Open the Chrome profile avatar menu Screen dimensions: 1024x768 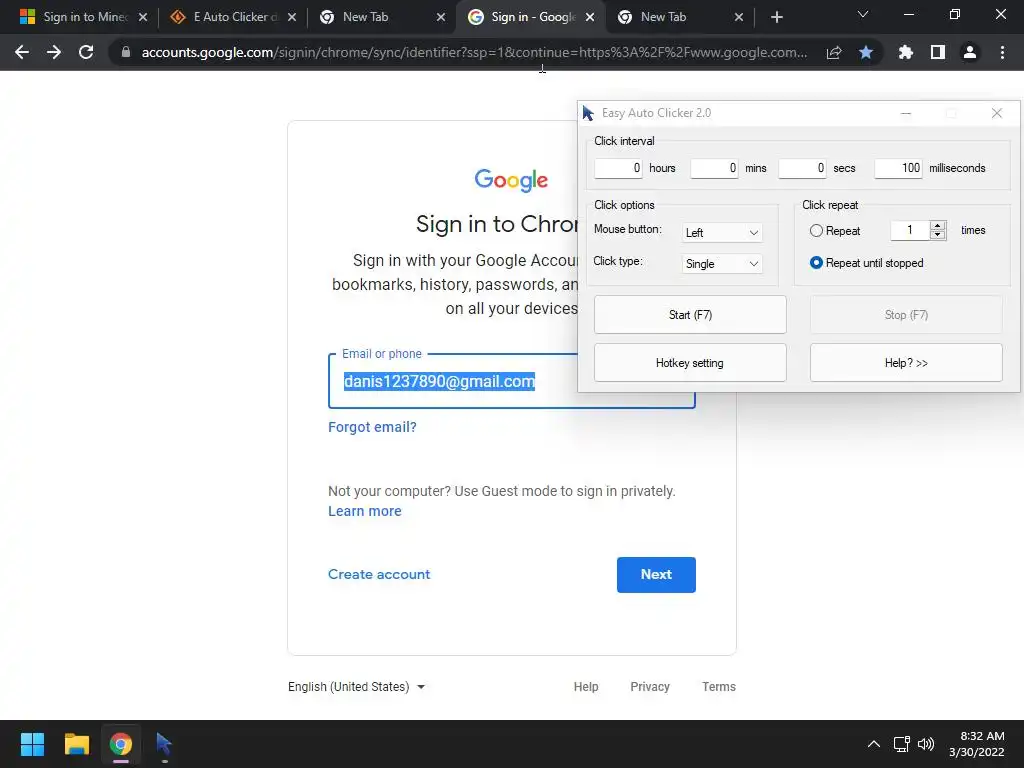(x=970, y=52)
